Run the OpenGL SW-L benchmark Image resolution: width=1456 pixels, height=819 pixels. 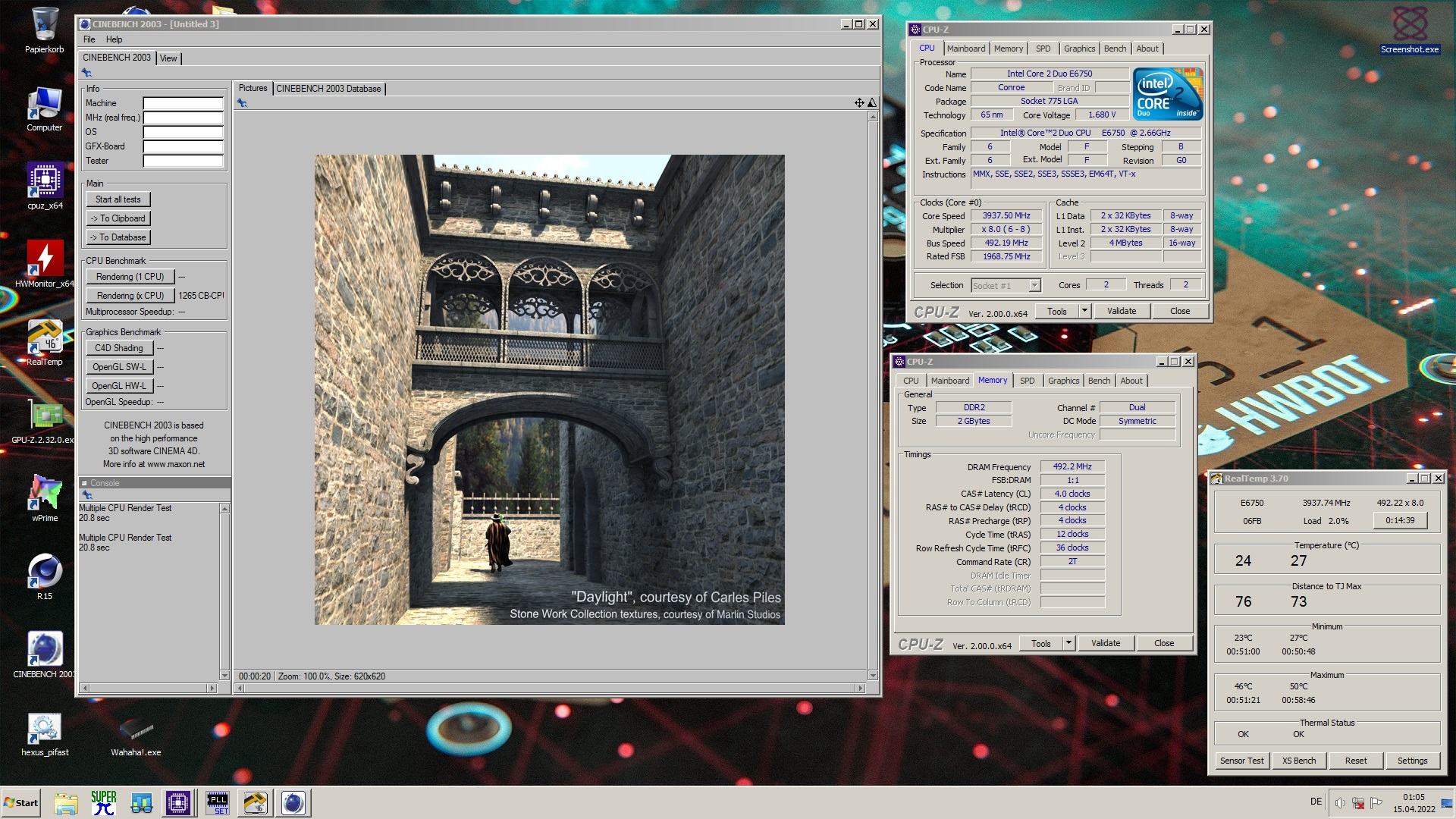[119, 367]
